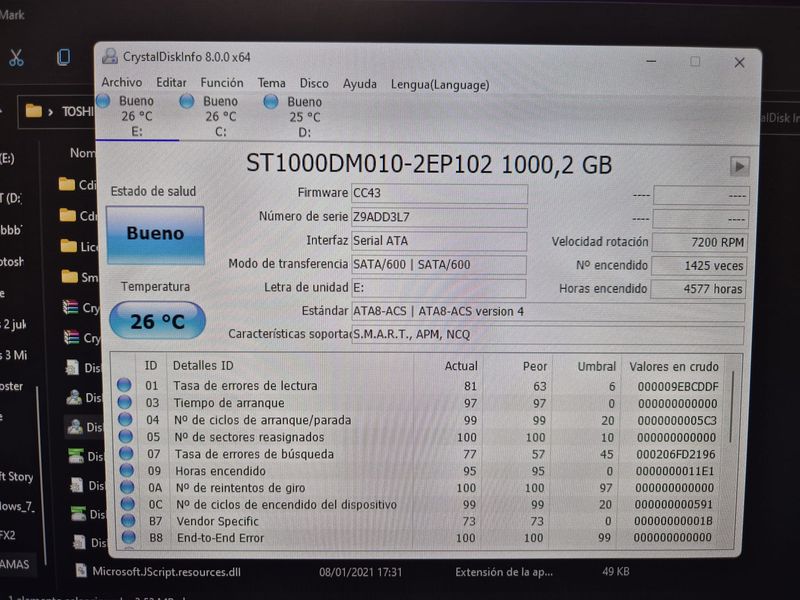This screenshot has height=600, width=800.
Task: Click the Valores en crudo column header
Action: 673,367
